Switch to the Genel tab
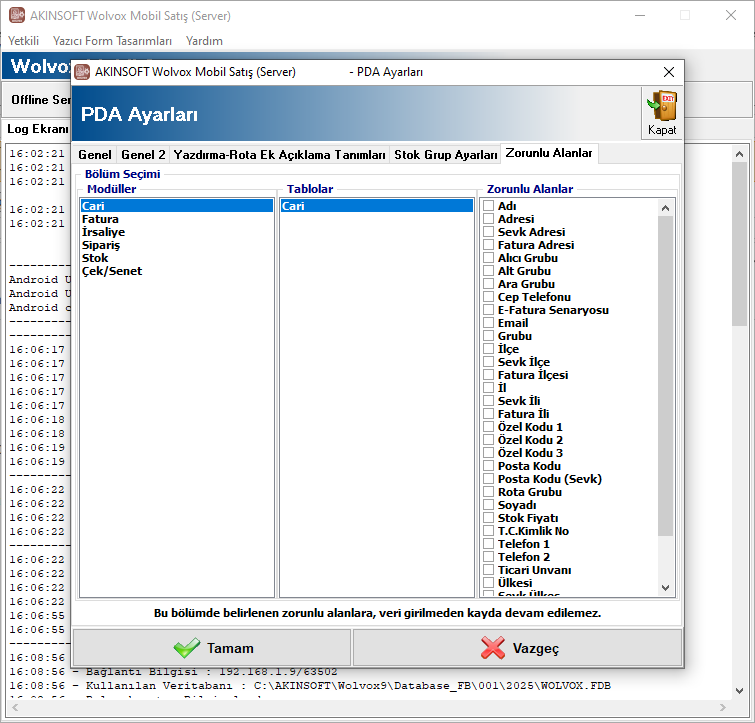 [95, 155]
